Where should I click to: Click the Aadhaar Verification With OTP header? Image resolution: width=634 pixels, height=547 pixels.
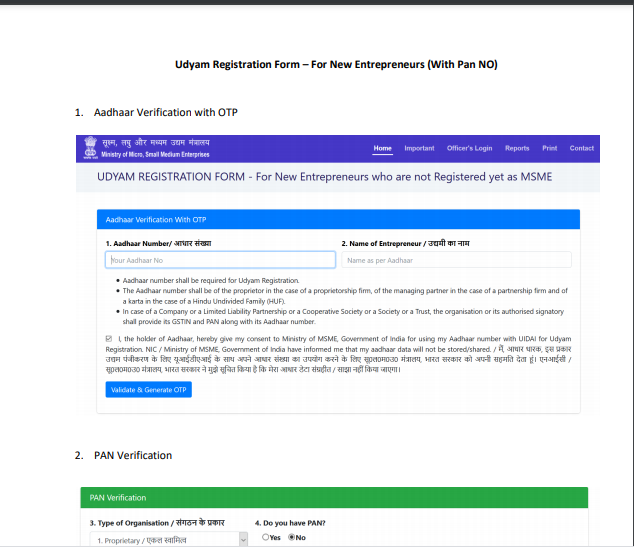338,220
